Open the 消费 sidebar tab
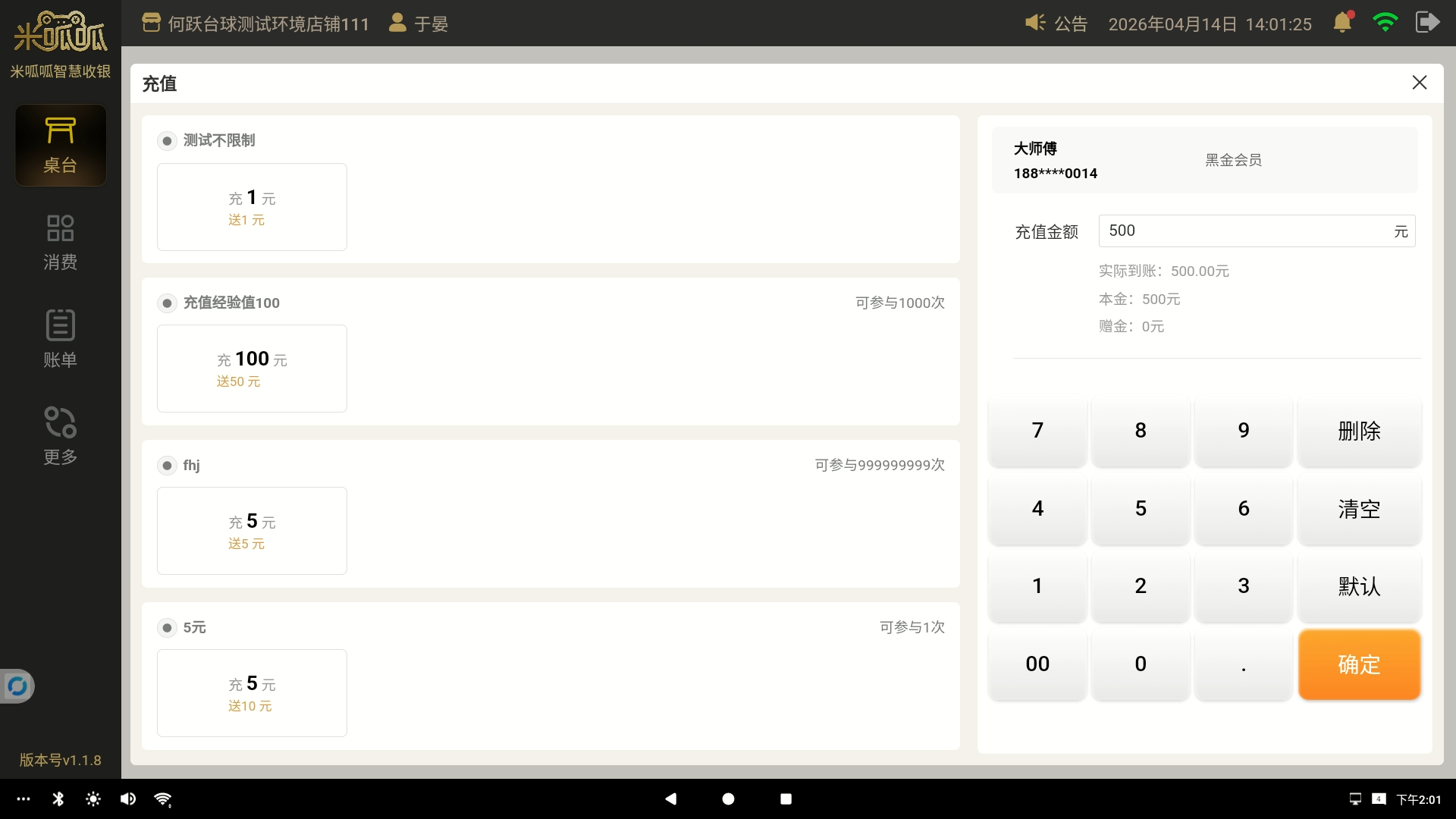Viewport: 1456px width, 819px height. 60,243
